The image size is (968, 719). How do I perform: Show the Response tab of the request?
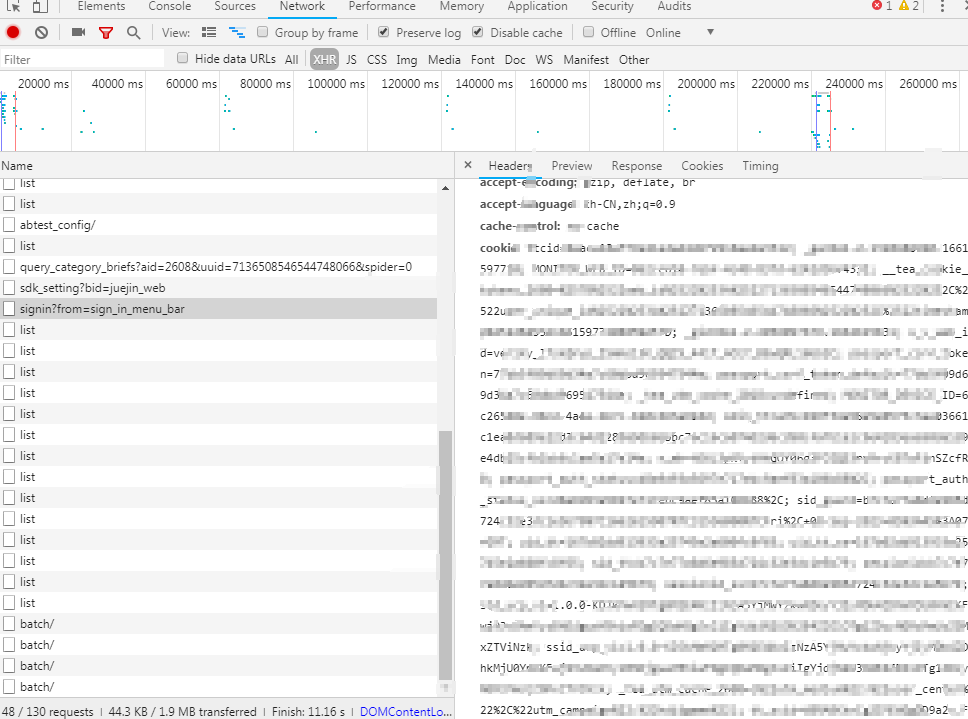click(636, 165)
